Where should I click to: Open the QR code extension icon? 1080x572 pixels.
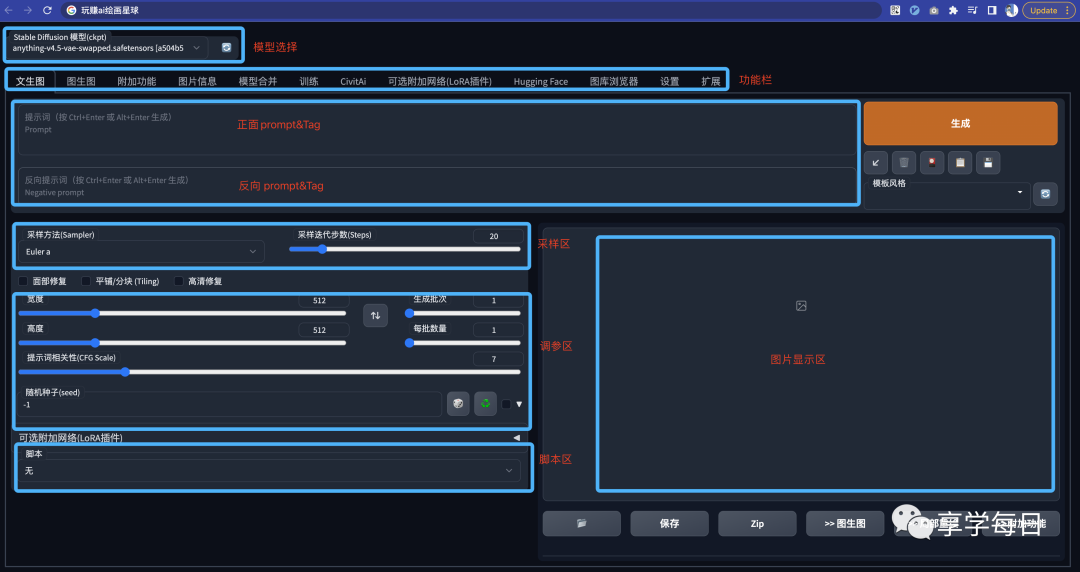(895, 10)
